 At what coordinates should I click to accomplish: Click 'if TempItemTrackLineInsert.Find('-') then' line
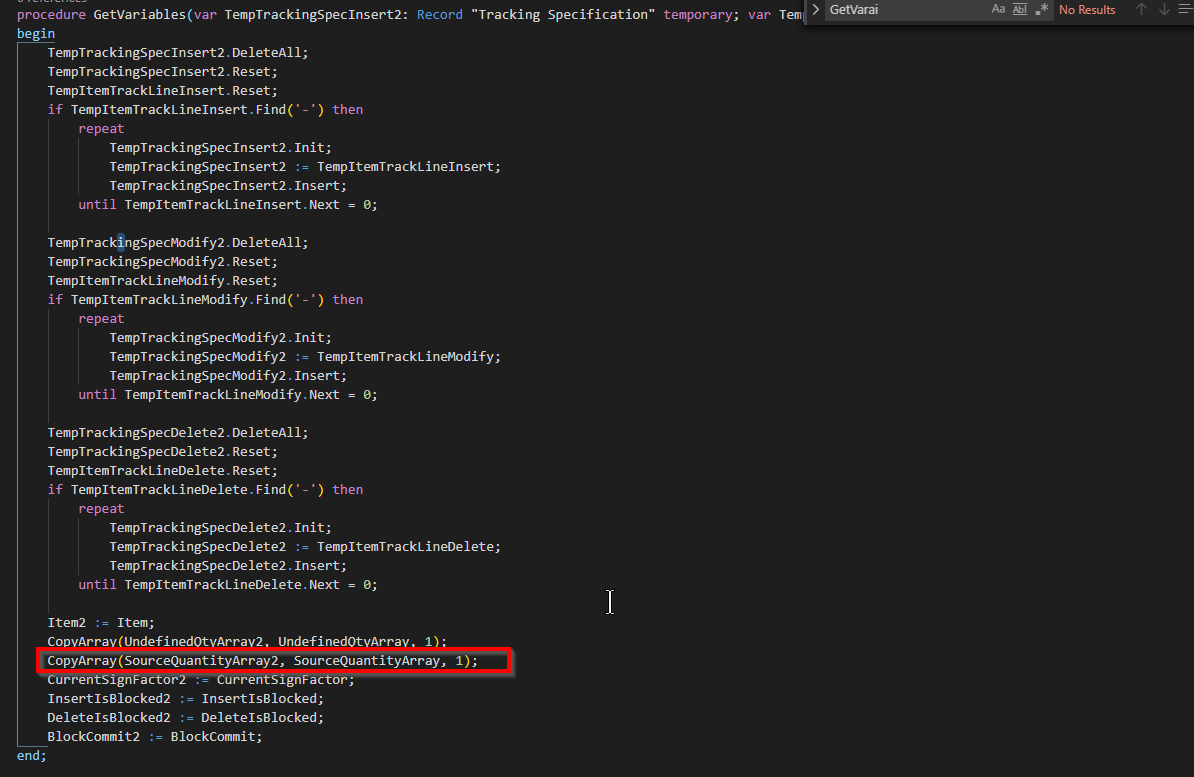tap(205, 110)
